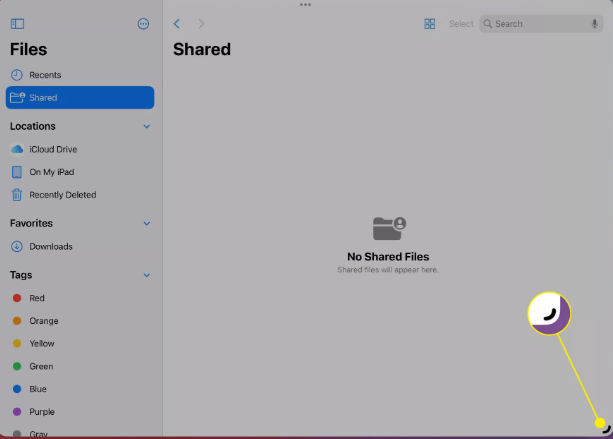The image size is (613, 439).
Task: Collapse the Tags section
Action: (147, 275)
